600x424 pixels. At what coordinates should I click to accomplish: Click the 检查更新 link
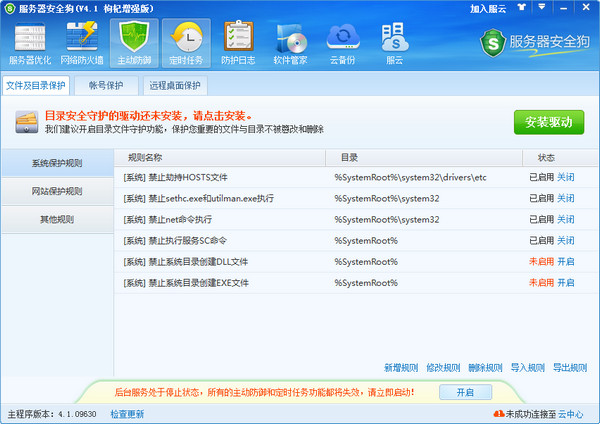click(127, 414)
